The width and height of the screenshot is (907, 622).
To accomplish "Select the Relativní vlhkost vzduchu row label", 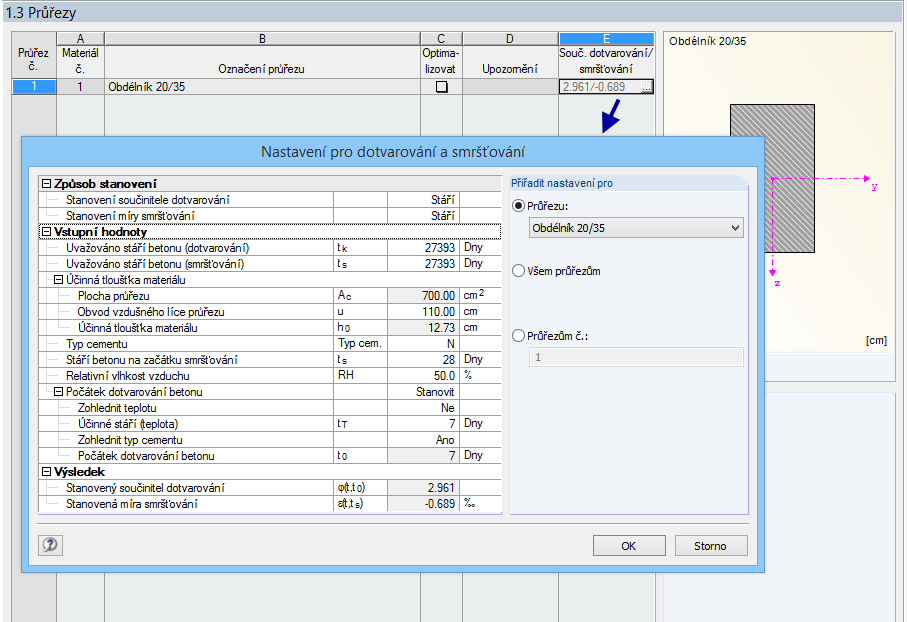I will [128, 376].
